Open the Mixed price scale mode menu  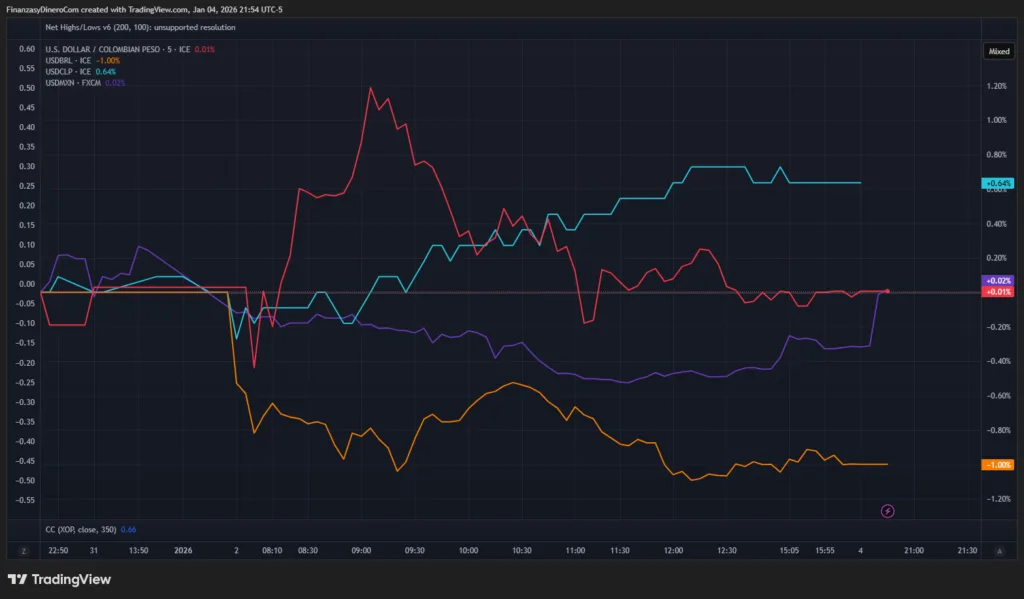[998, 50]
